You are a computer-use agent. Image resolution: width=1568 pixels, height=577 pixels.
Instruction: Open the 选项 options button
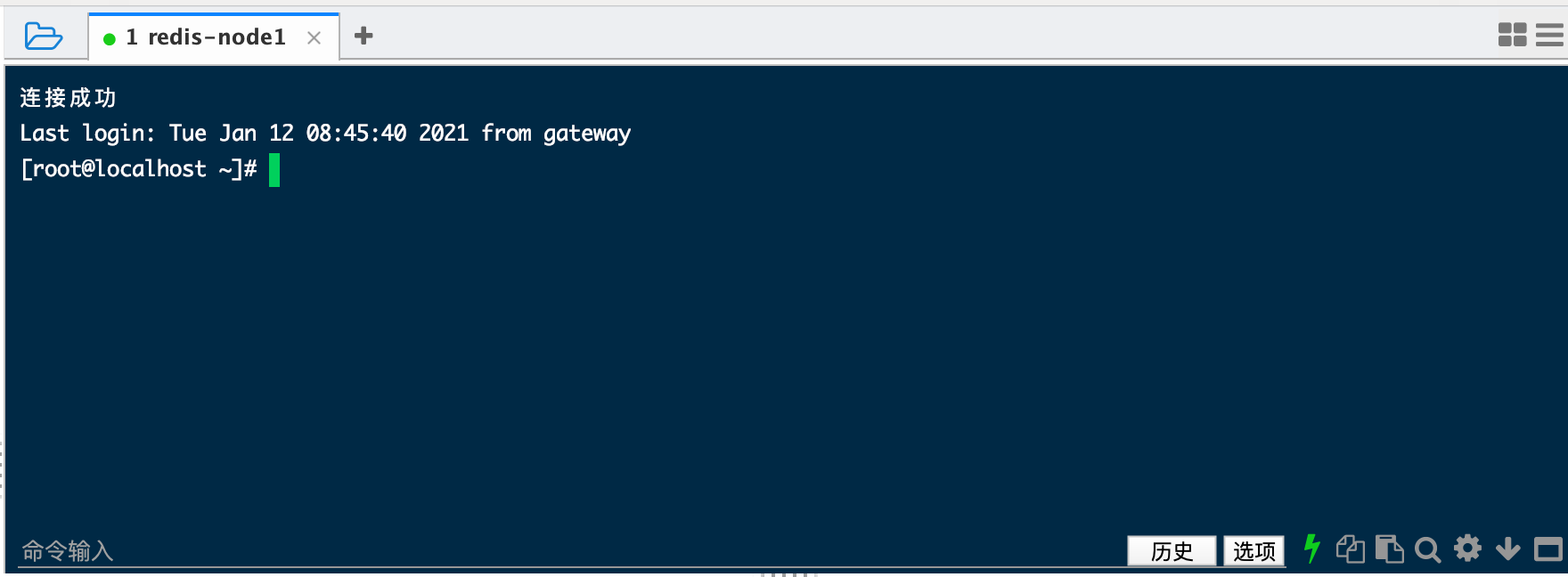point(1254,551)
